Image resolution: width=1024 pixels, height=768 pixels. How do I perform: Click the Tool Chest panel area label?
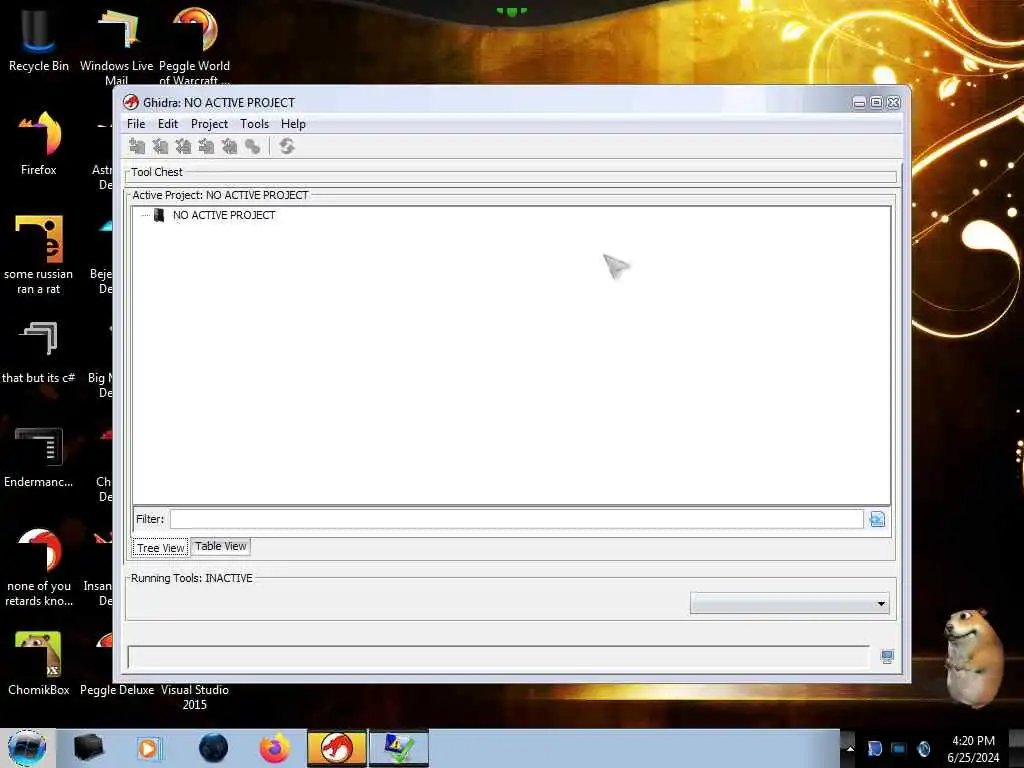pos(157,172)
